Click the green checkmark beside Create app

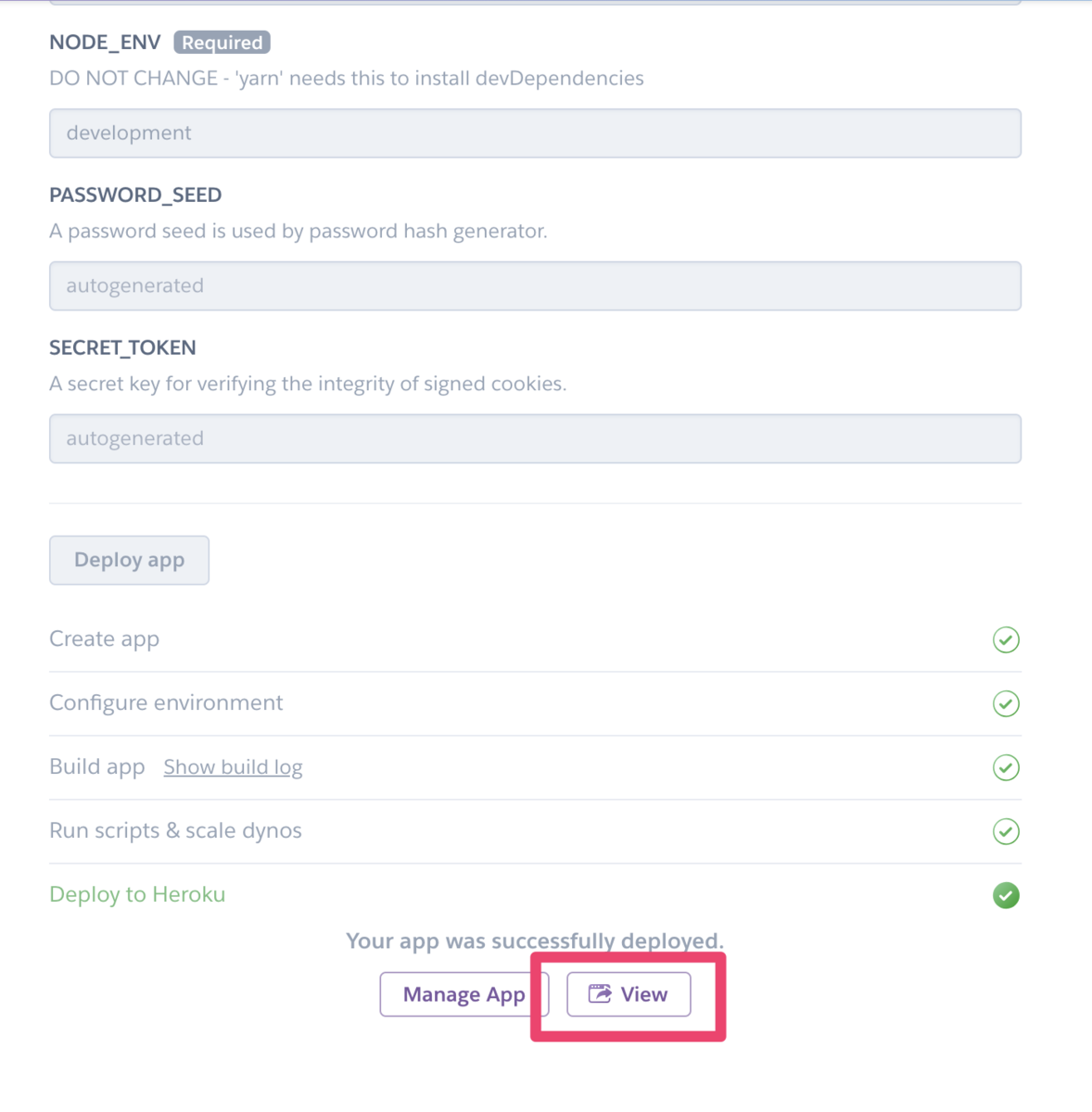pyautogui.click(x=1006, y=639)
